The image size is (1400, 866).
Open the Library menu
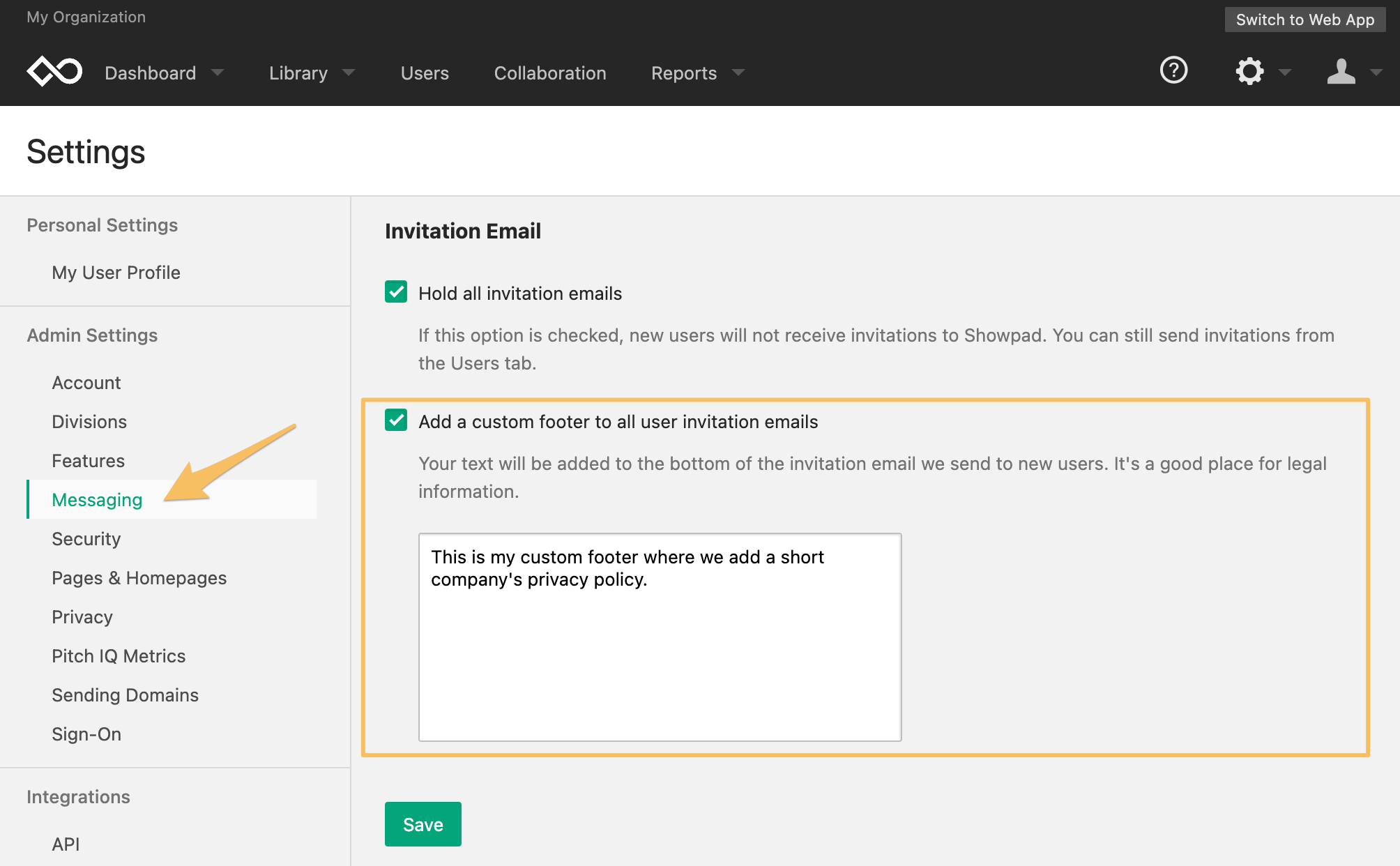pos(298,73)
